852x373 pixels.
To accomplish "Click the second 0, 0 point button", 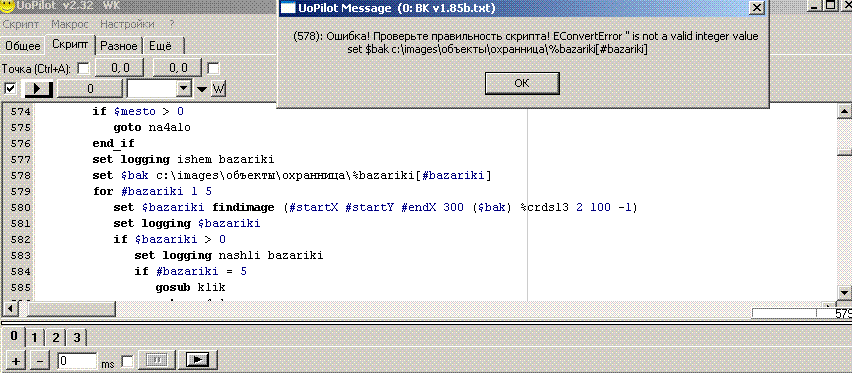I will click(177, 69).
